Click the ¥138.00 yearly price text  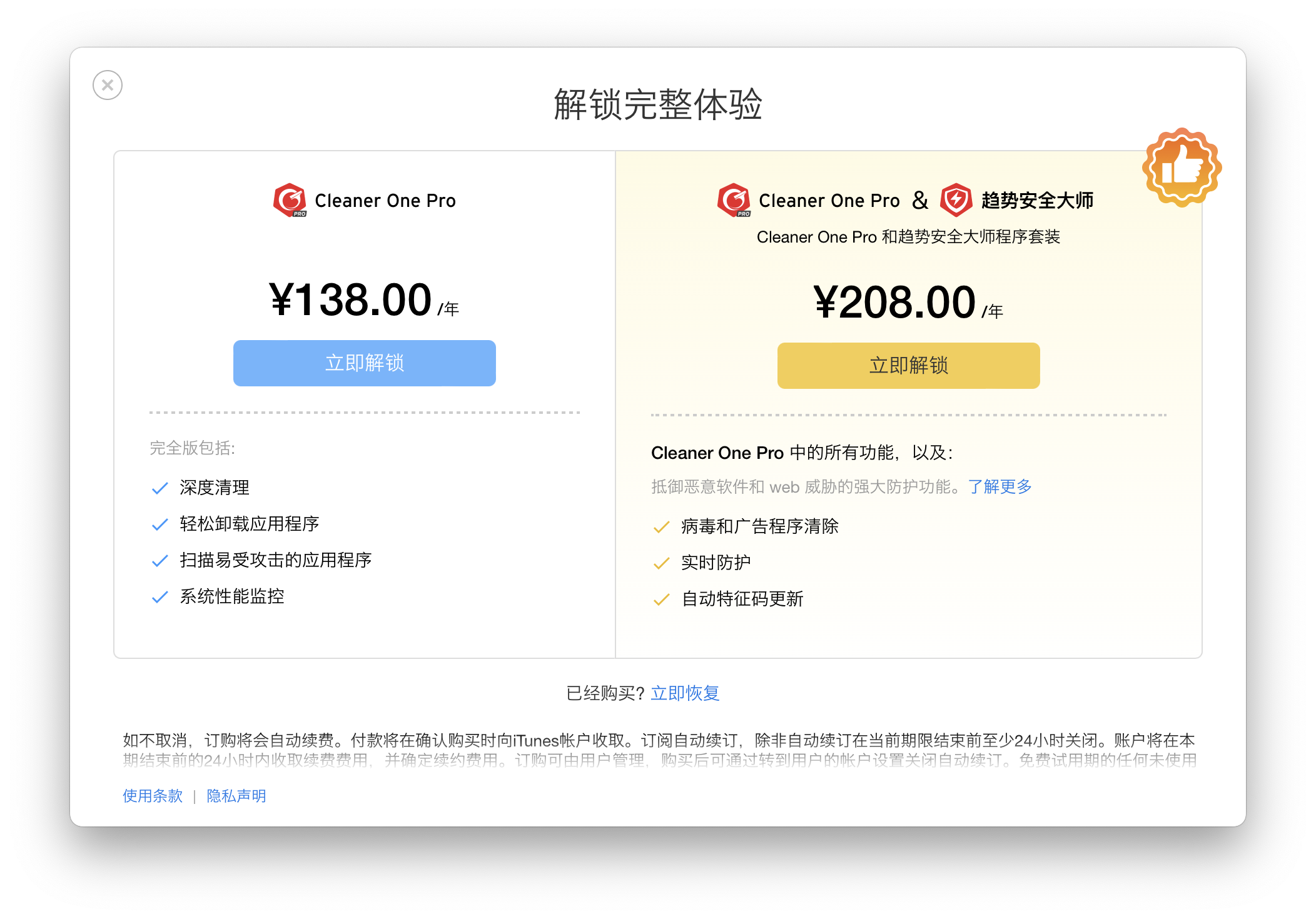click(x=350, y=300)
